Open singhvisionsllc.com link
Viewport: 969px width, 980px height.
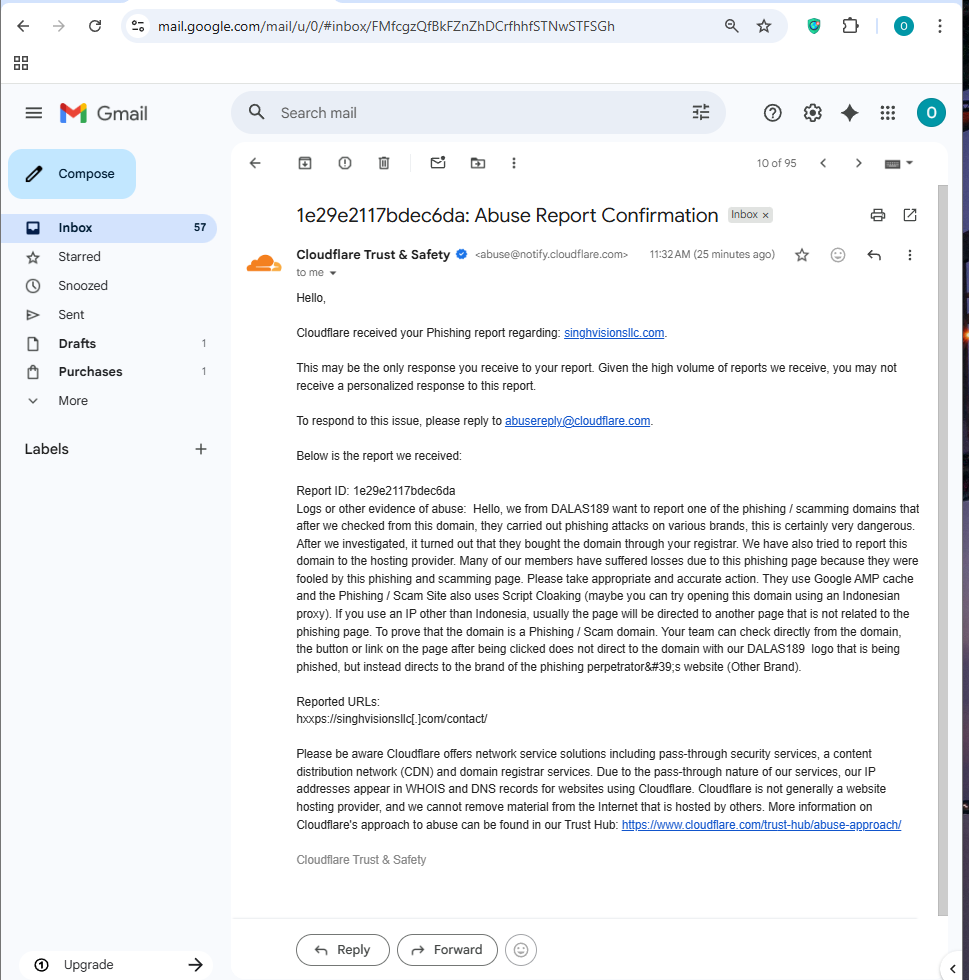(x=614, y=333)
